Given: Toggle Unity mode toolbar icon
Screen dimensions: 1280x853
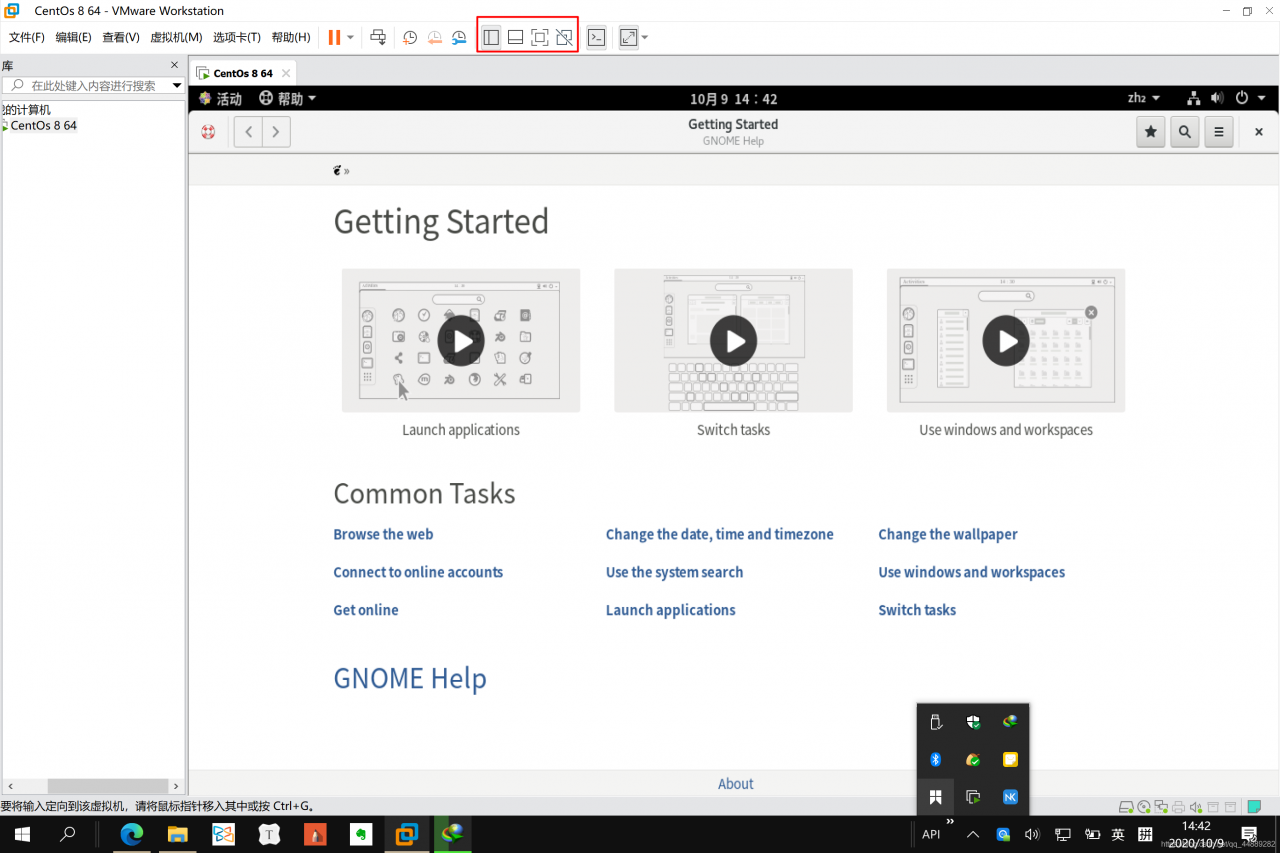Looking at the screenshot, I should click(x=564, y=37).
